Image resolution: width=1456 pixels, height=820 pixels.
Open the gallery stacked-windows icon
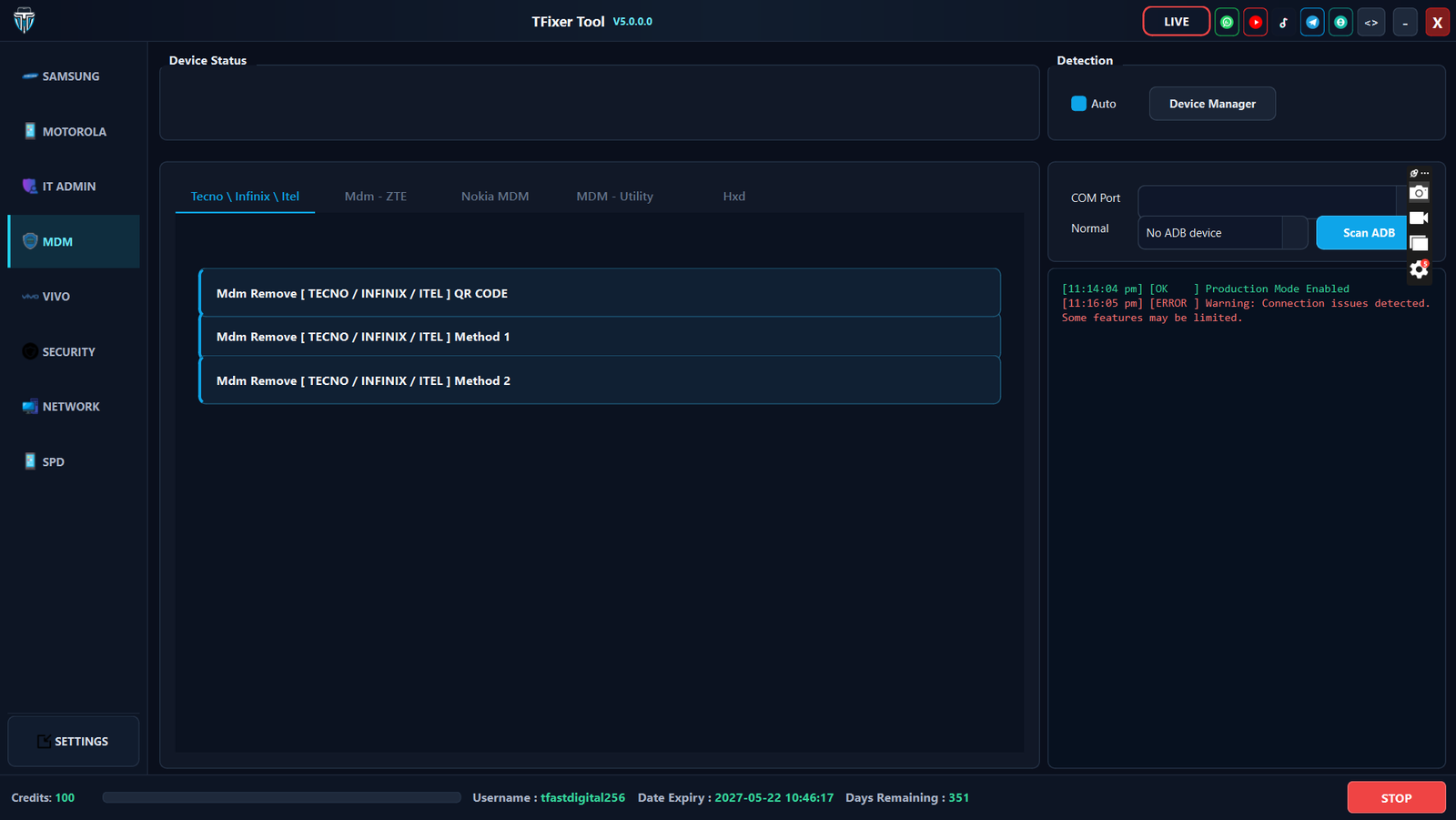click(x=1419, y=243)
